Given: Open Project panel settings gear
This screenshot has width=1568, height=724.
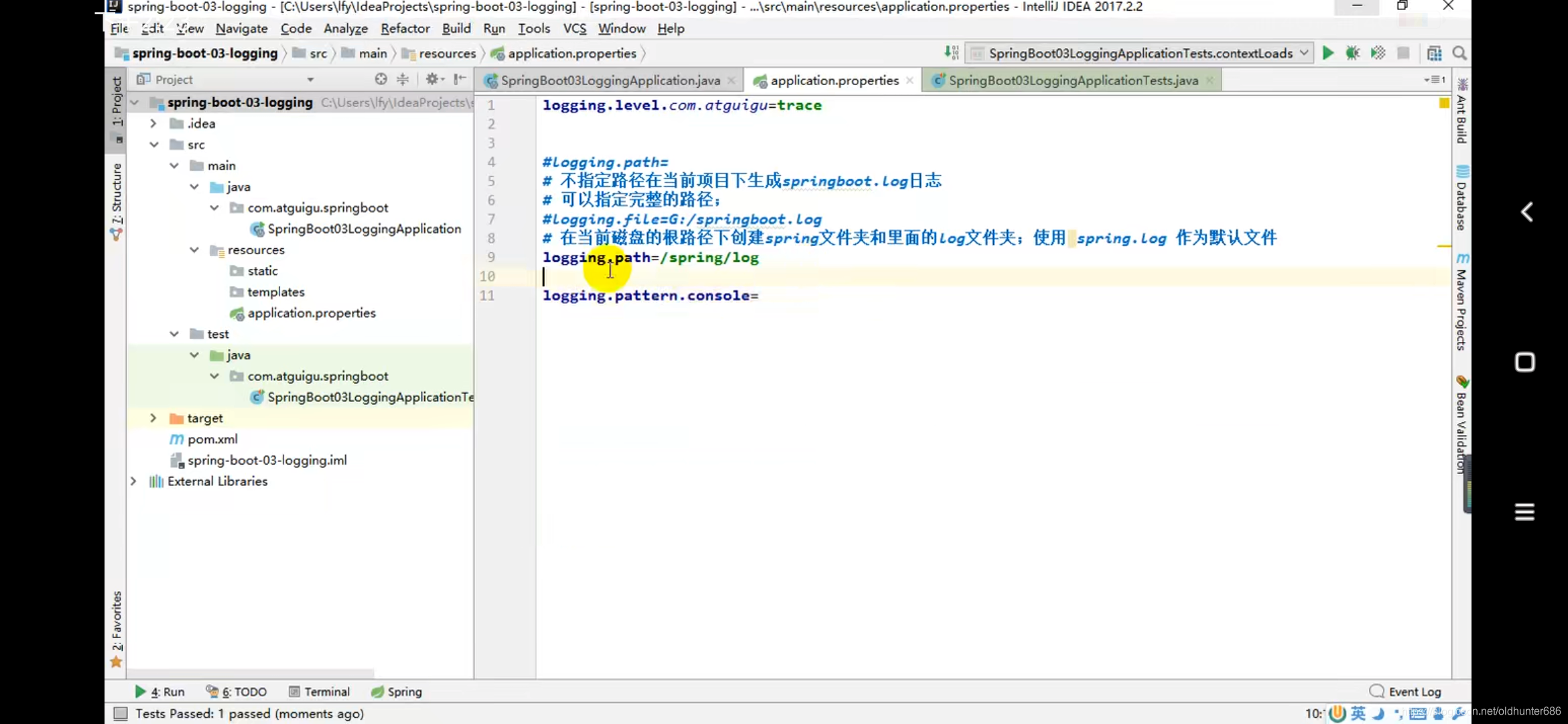Looking at the screenshot, I should coord(432,79).
